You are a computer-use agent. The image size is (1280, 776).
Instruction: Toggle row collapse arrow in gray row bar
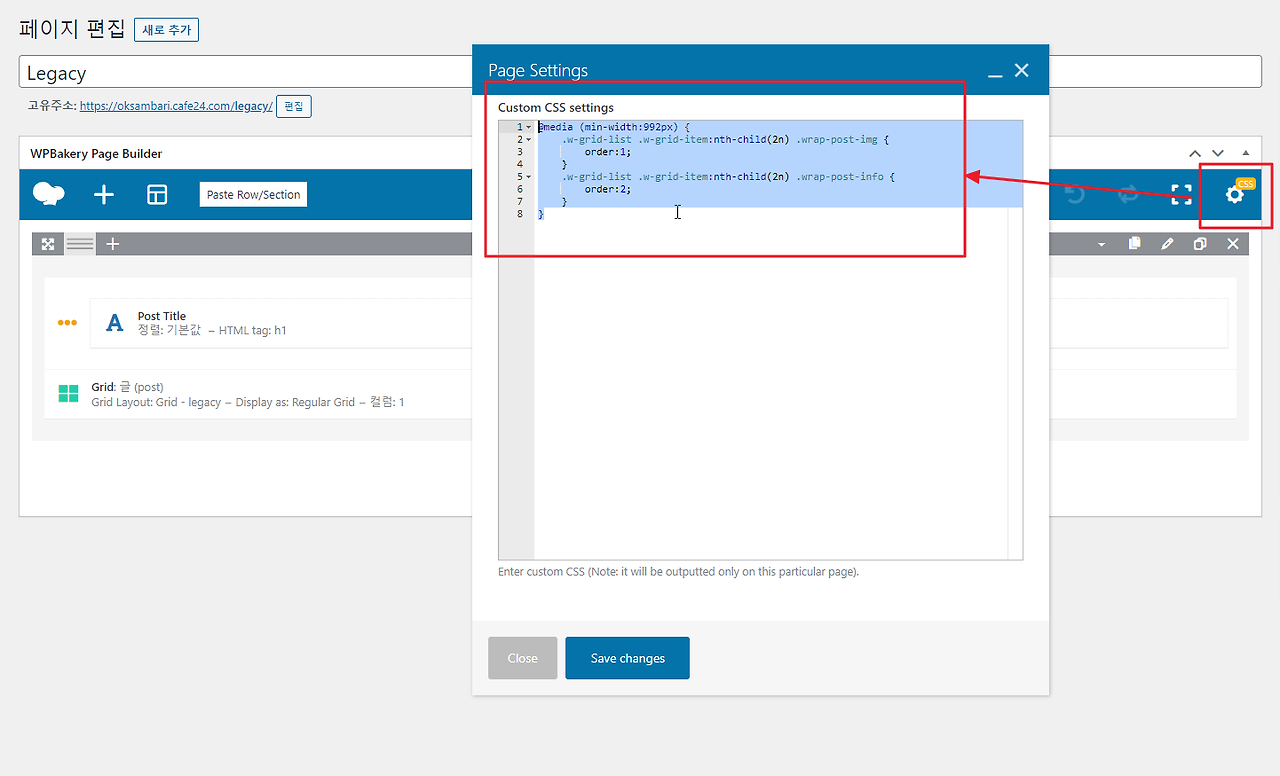tap(1101, 244)
